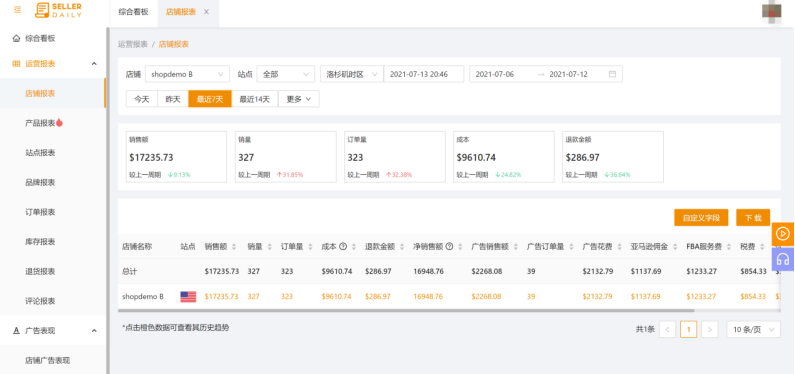Click the 退款金额 $286.97 summary card

[x=613, y=157]
